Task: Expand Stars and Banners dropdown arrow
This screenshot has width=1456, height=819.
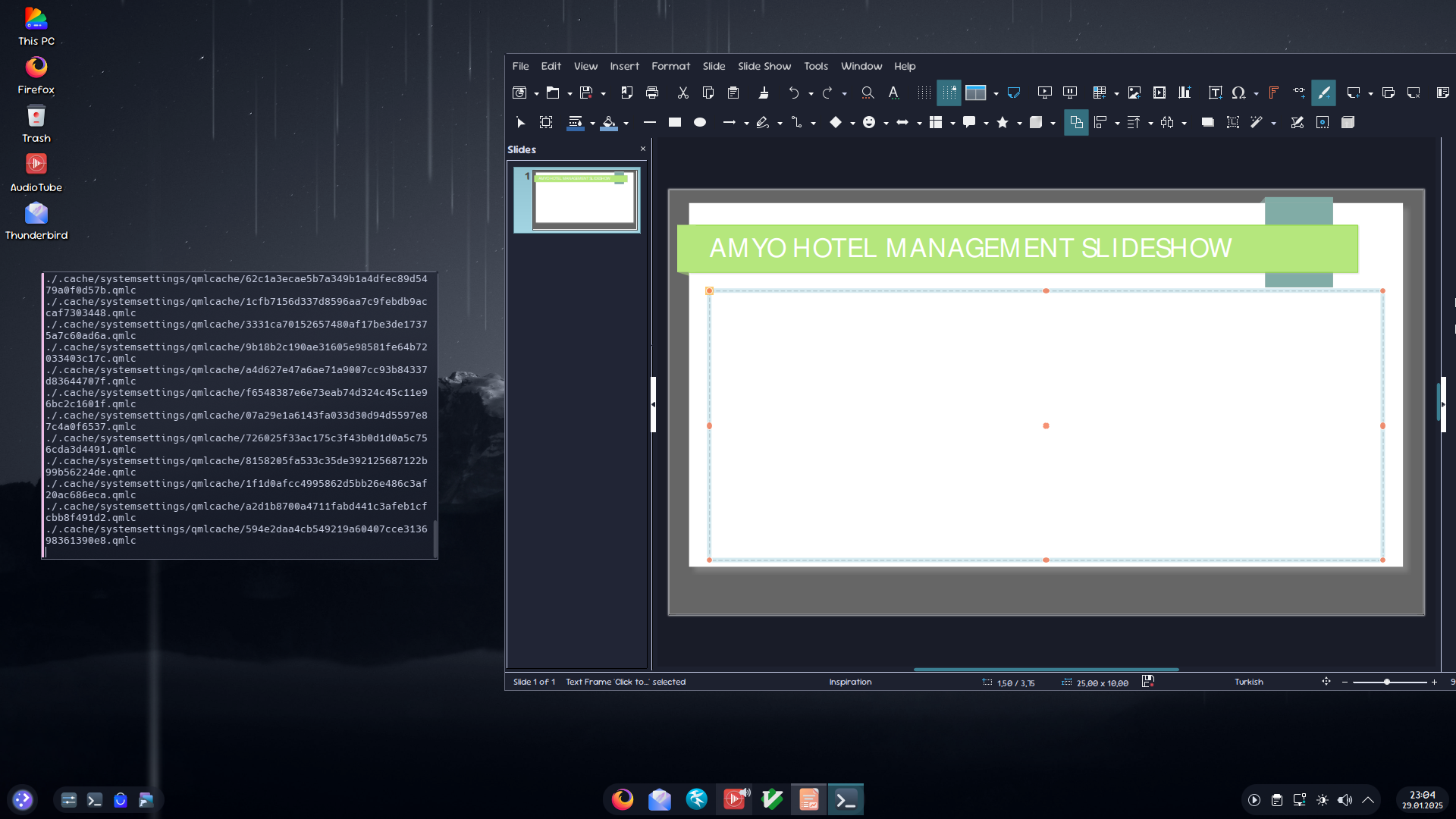Action: tap(1019, 123)
